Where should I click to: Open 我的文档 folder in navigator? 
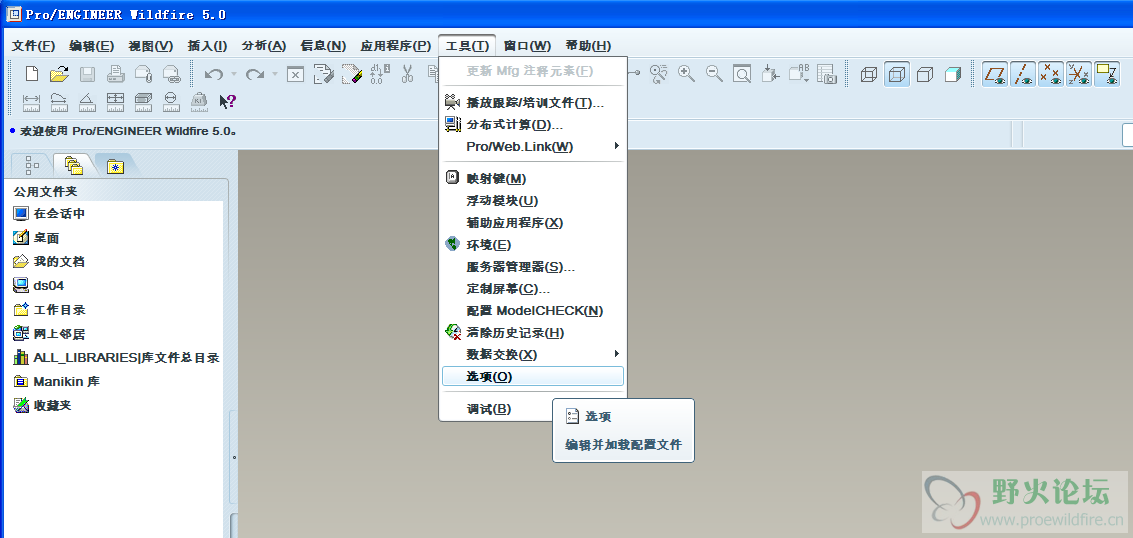coord(49,261)
